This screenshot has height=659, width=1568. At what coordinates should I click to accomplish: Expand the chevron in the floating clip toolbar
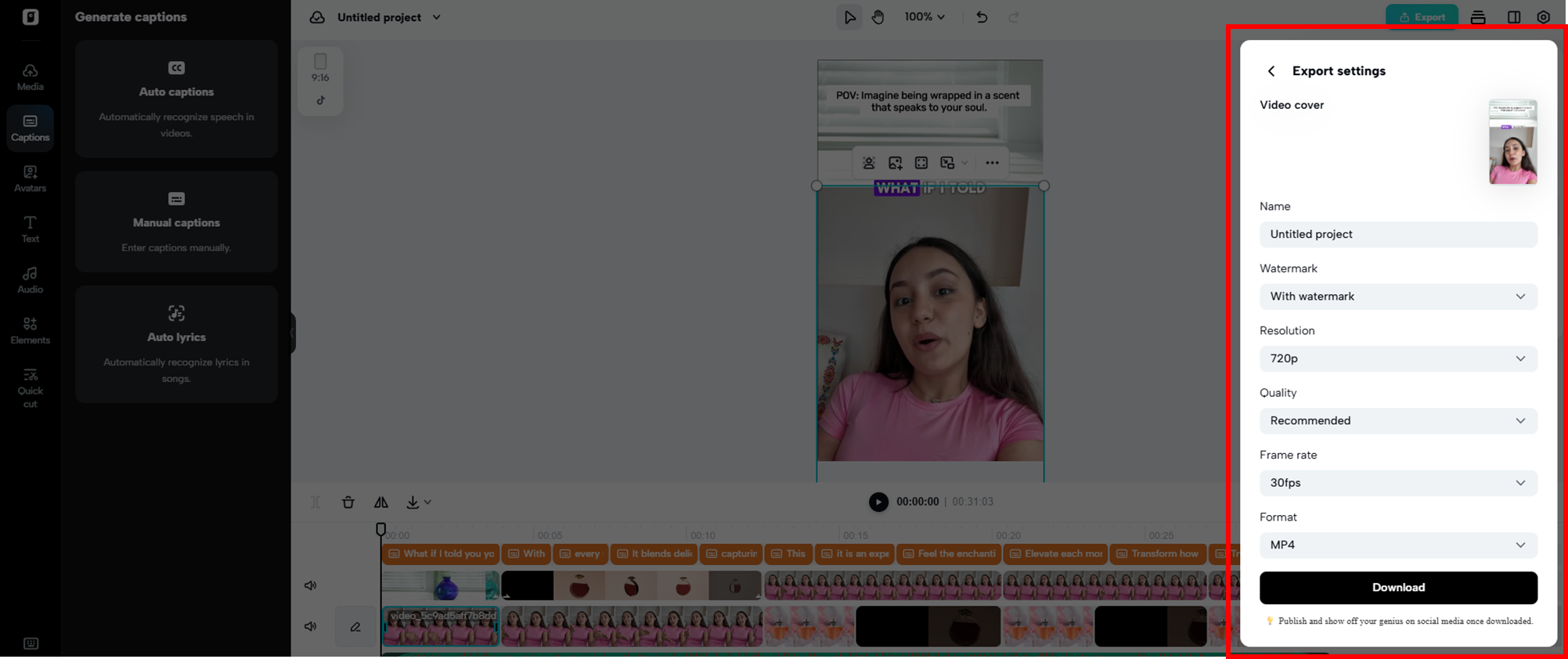pyautogui.click(x=964, y=163)
